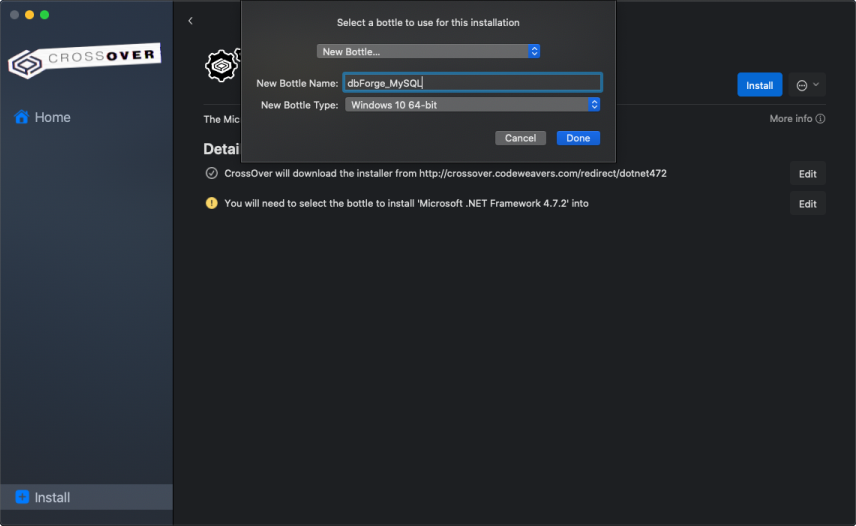Open the ellipsis more-options menu

pyautogui.click(x=807, y=85)
